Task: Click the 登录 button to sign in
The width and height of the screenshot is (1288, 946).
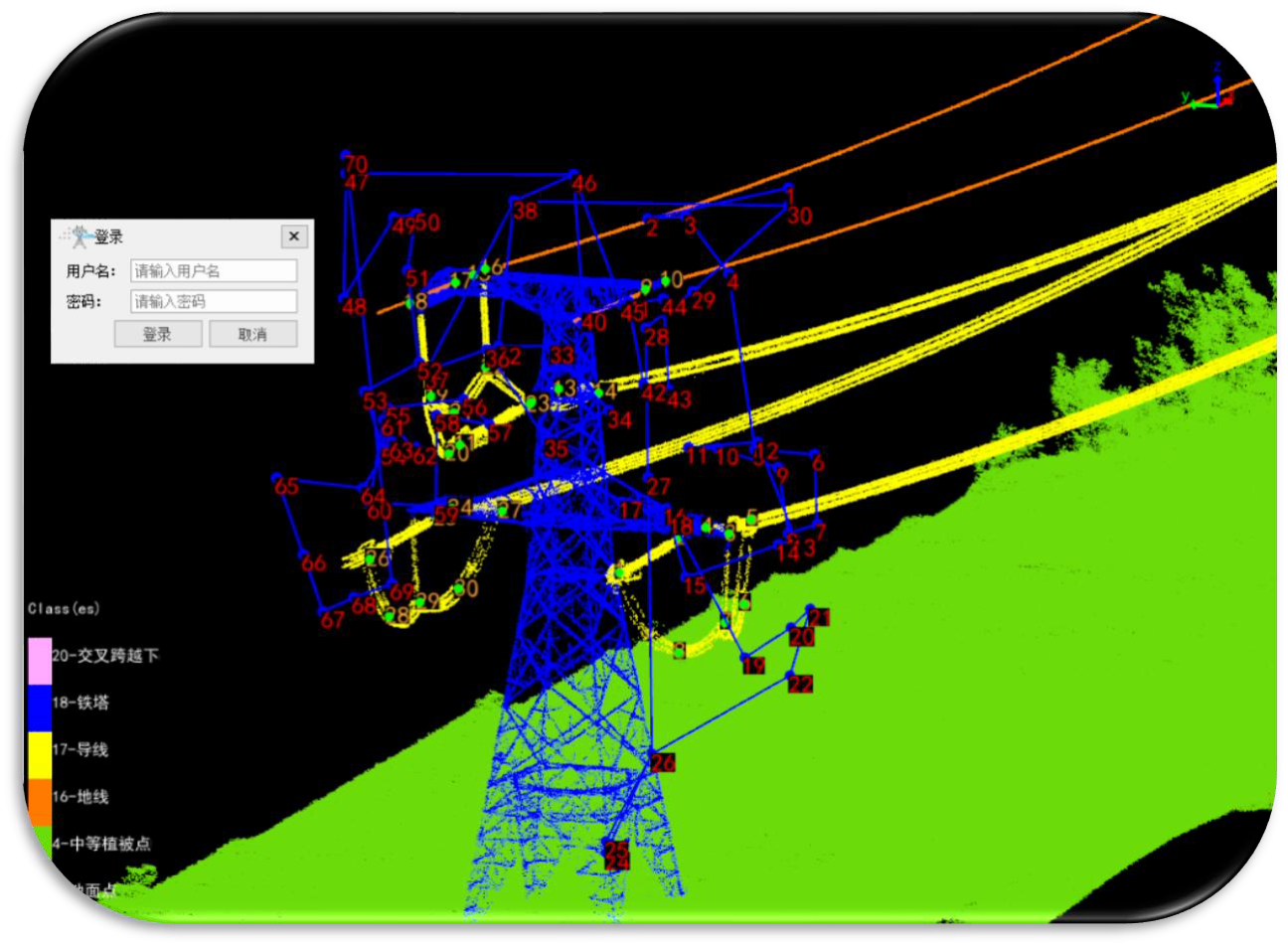Action: tap(156, 334)
